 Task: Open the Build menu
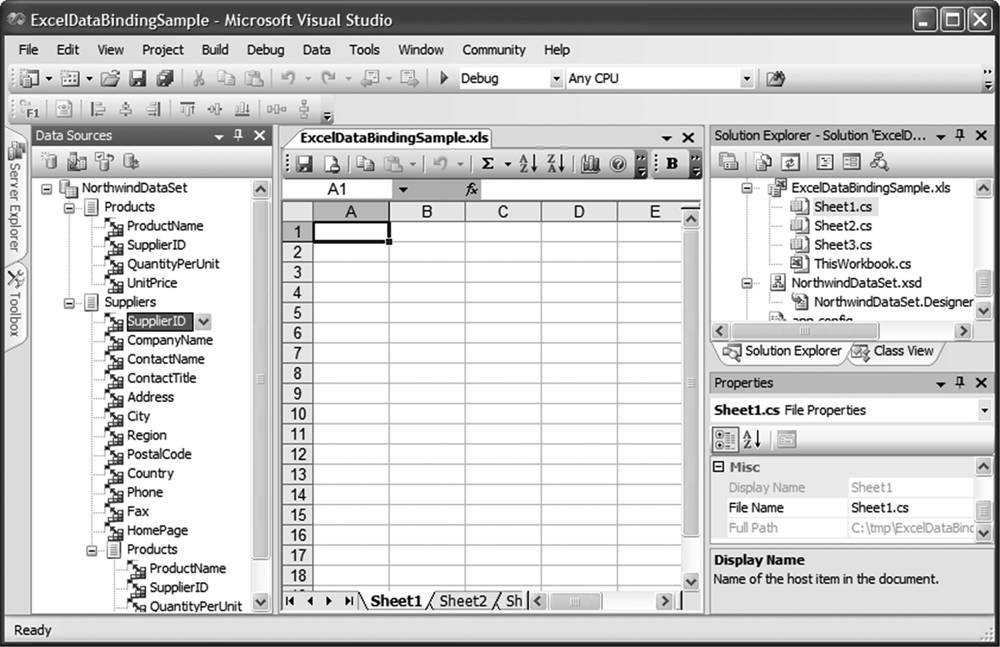(x=215, y=50)
